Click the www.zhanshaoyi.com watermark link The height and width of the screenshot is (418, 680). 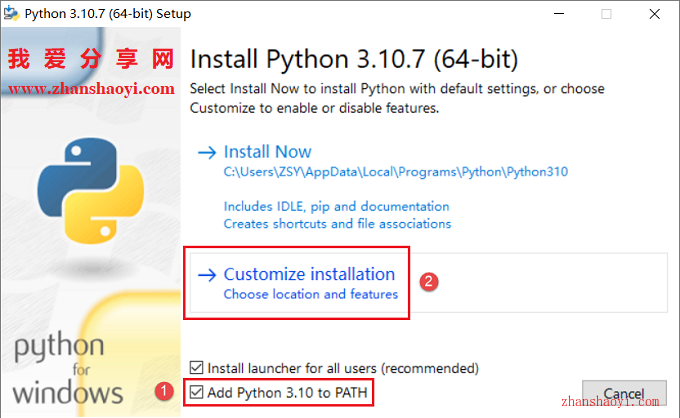click(x=92, y=89)
